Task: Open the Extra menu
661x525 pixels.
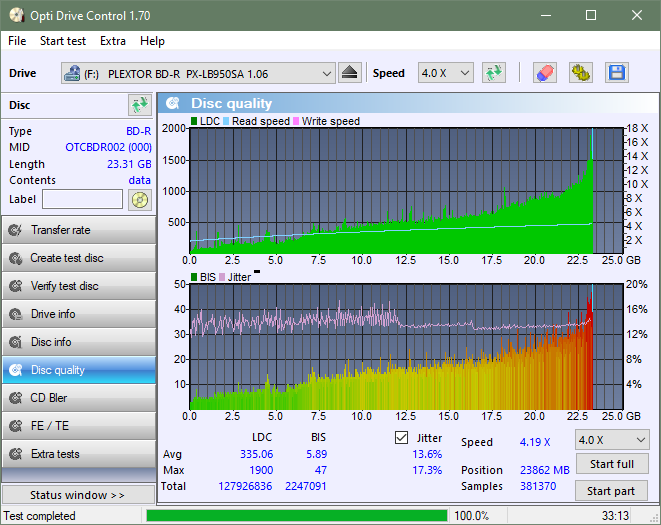Action: tap(113, 41)
